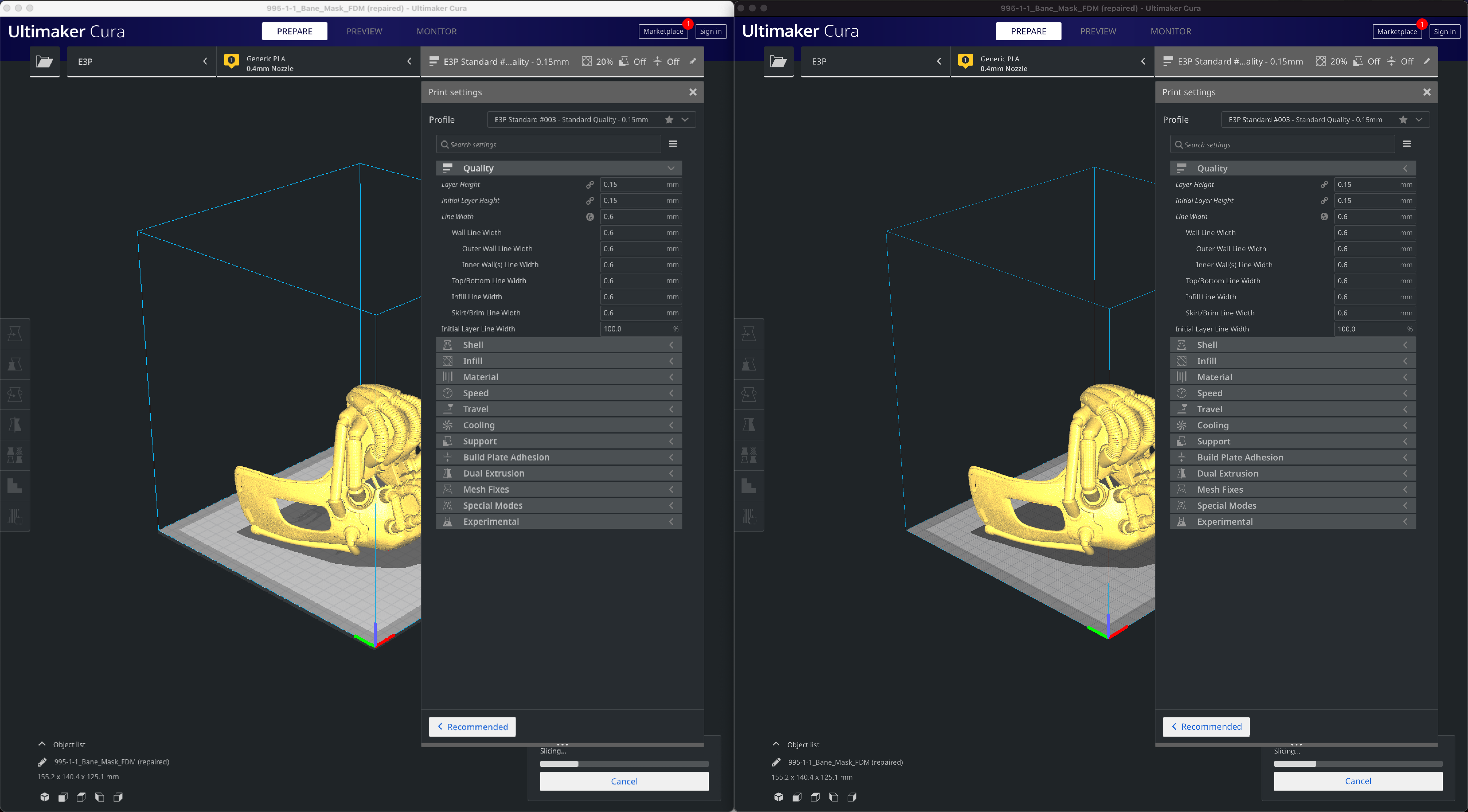Image resolution: width=1468 pixels, height=812 pixels.
Task: Click the pencil edit icon in right settings bar
Action: pyautogui.click(x=1426, y=62)
